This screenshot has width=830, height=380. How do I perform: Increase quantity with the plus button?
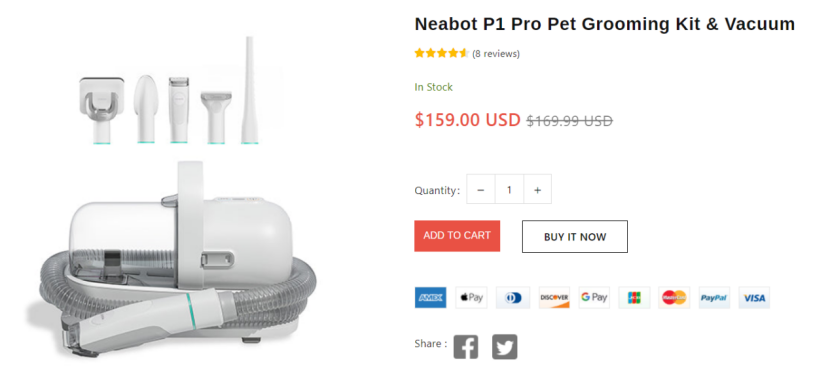[x=537, y=189]
